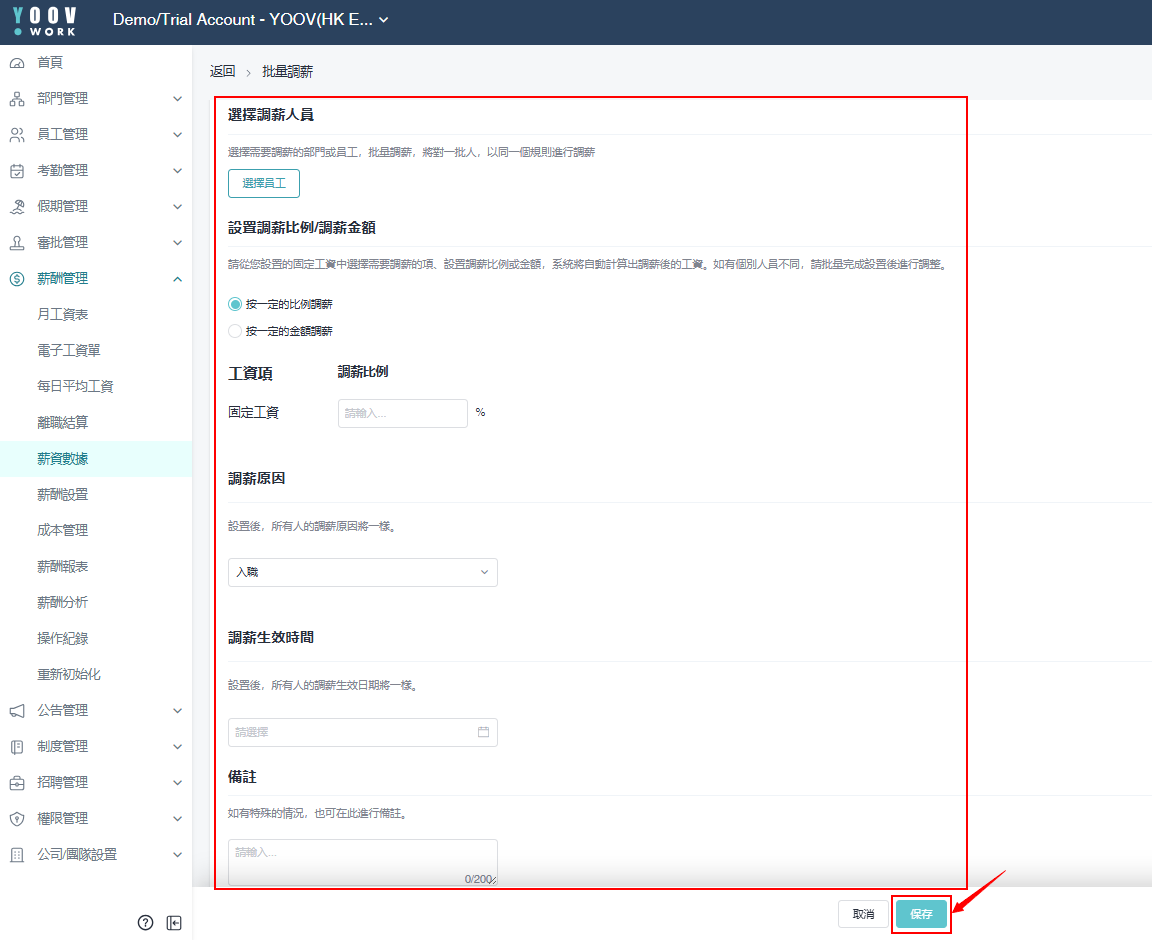Collapse the sidebar with the collapse icon
The height and width of the screenshot is (940, 1152).
[174, 923]
